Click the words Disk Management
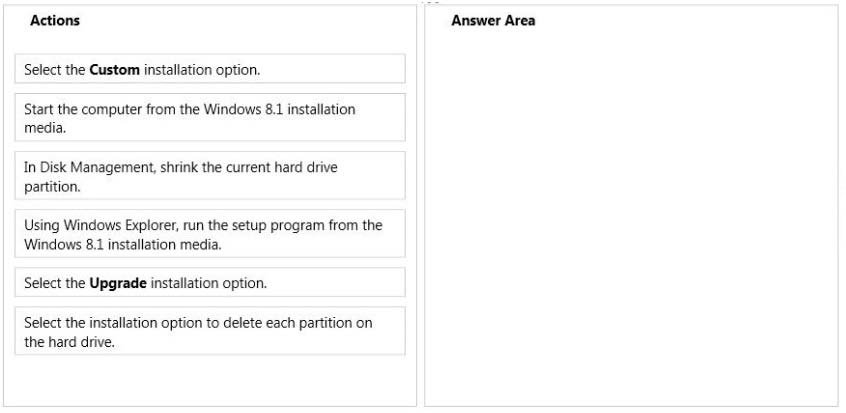Viewport: 846px width, 413px height. [97, 167]
